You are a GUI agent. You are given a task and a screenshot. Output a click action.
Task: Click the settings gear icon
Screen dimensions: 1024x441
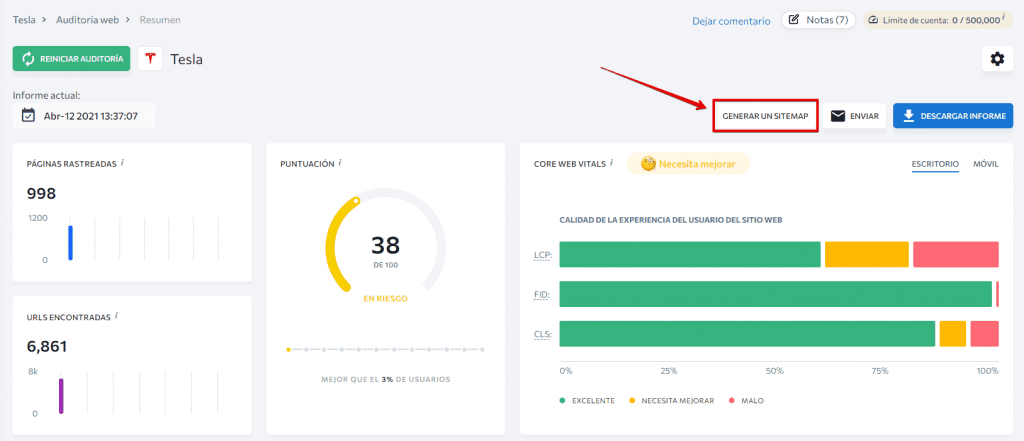tap(997, 59)
